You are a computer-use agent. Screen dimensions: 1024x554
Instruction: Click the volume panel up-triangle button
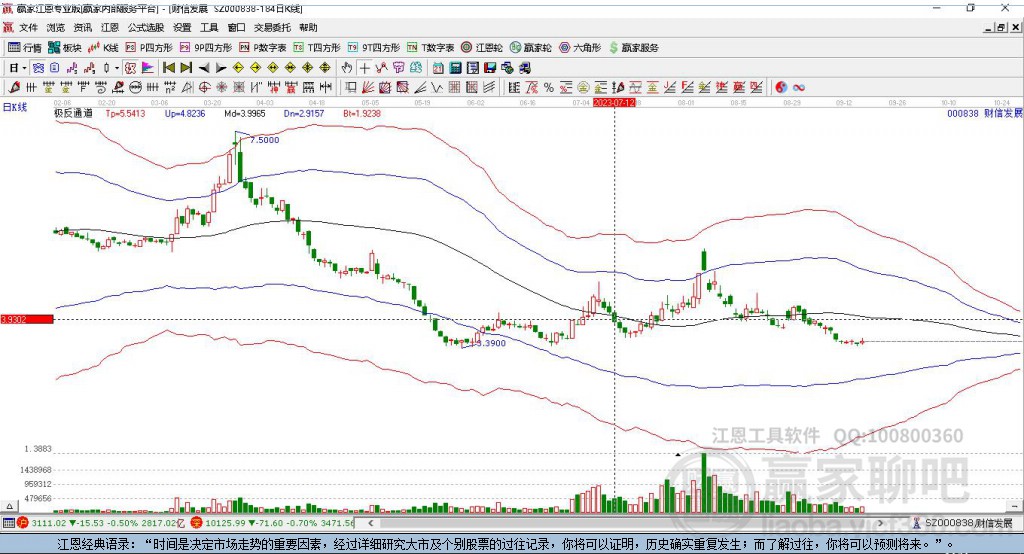pos(9,506)
